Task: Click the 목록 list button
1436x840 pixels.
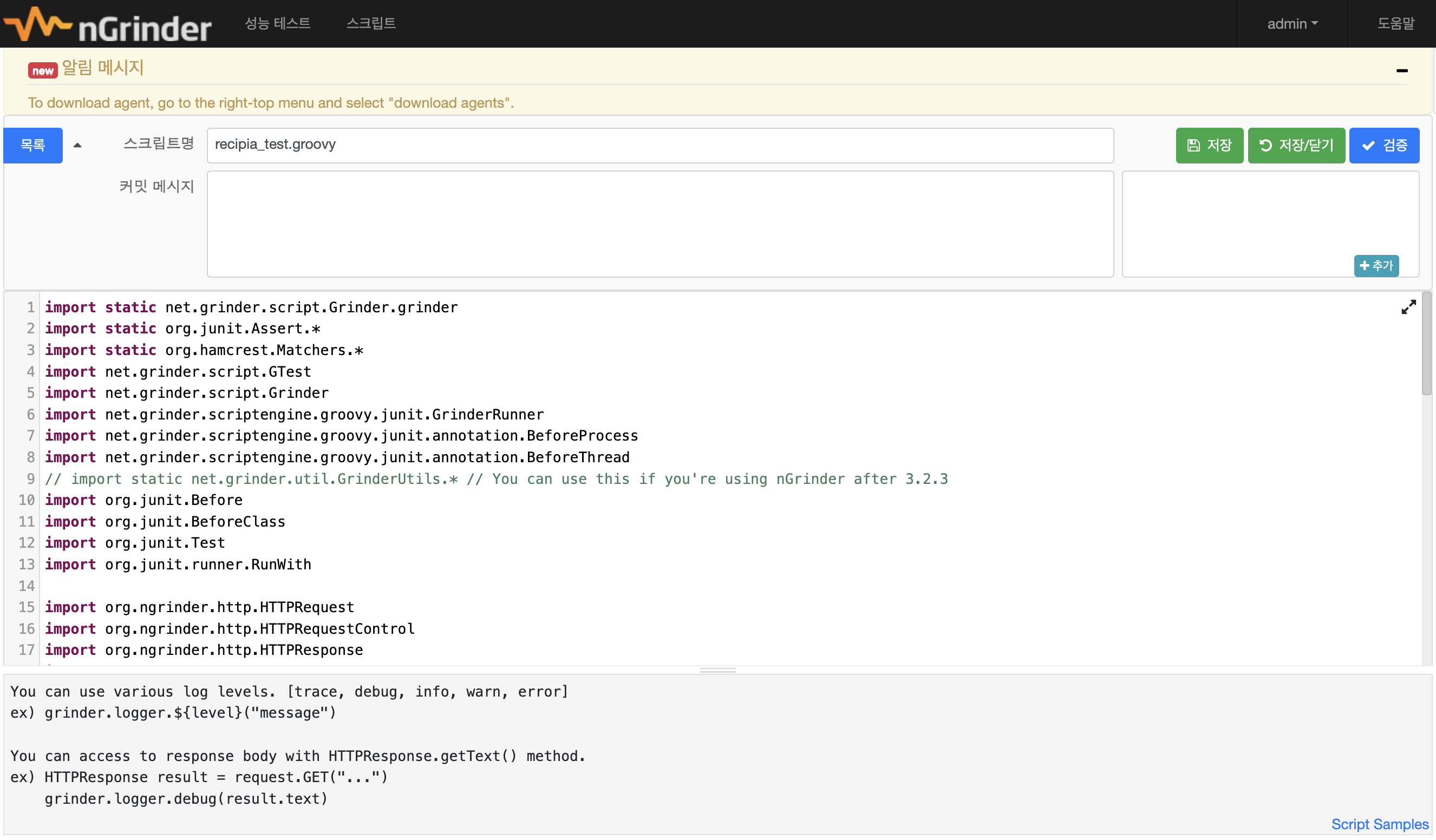Action: coord(33,145)
